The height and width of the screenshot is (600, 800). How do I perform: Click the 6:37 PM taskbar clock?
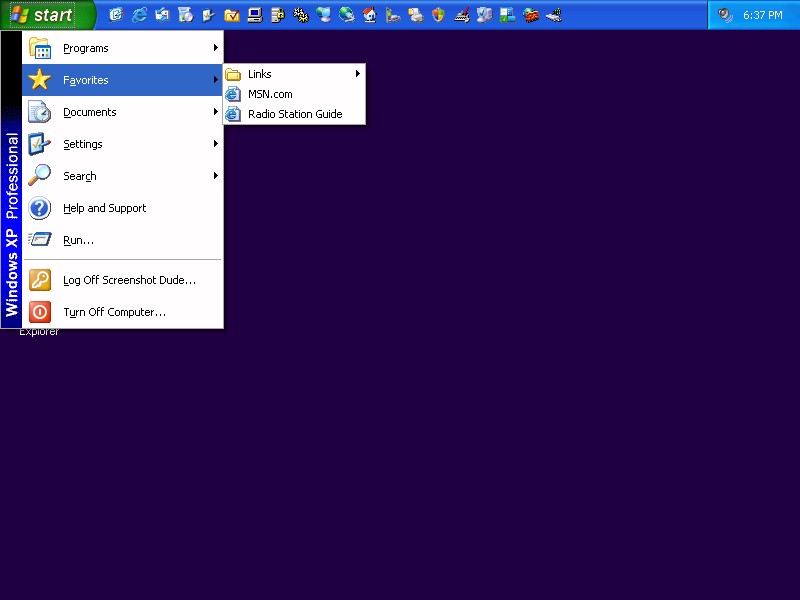(x=763, y=15)
